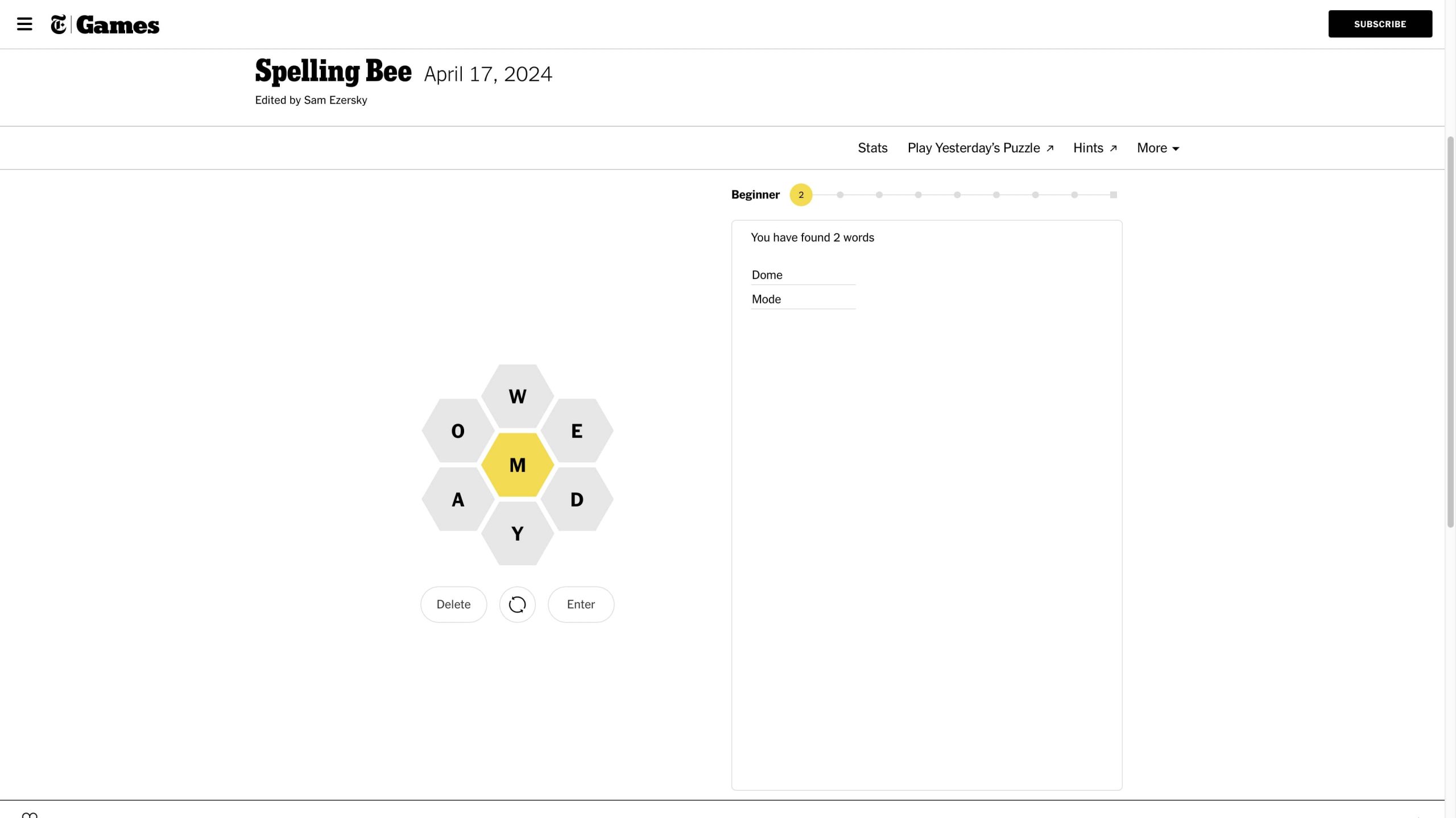The image size is (1456, 818).
Task: Click the yellow score marker showing 2
Action: click(801, 195)
